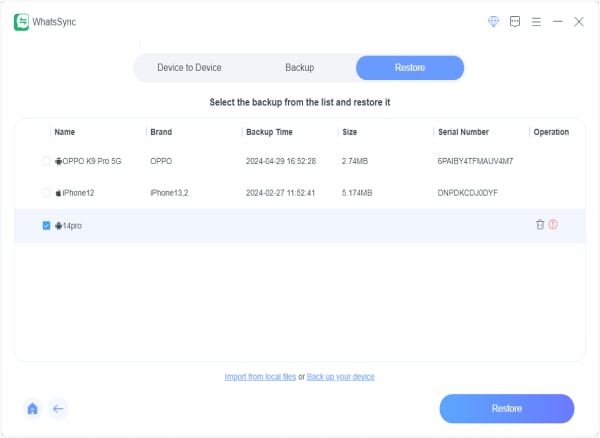Click the Operation column header

pos(551,132)
